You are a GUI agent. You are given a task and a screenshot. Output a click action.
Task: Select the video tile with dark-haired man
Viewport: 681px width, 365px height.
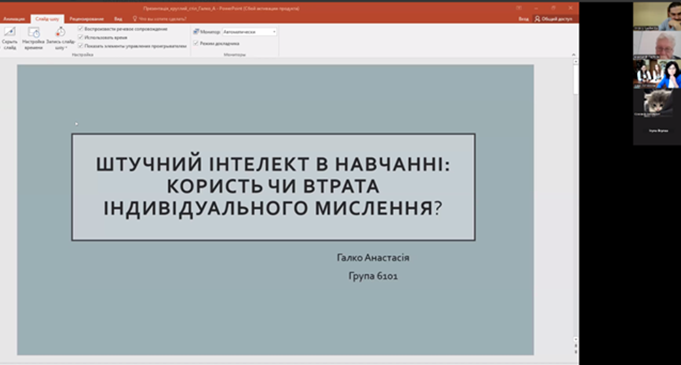click(x=657, y=16)
